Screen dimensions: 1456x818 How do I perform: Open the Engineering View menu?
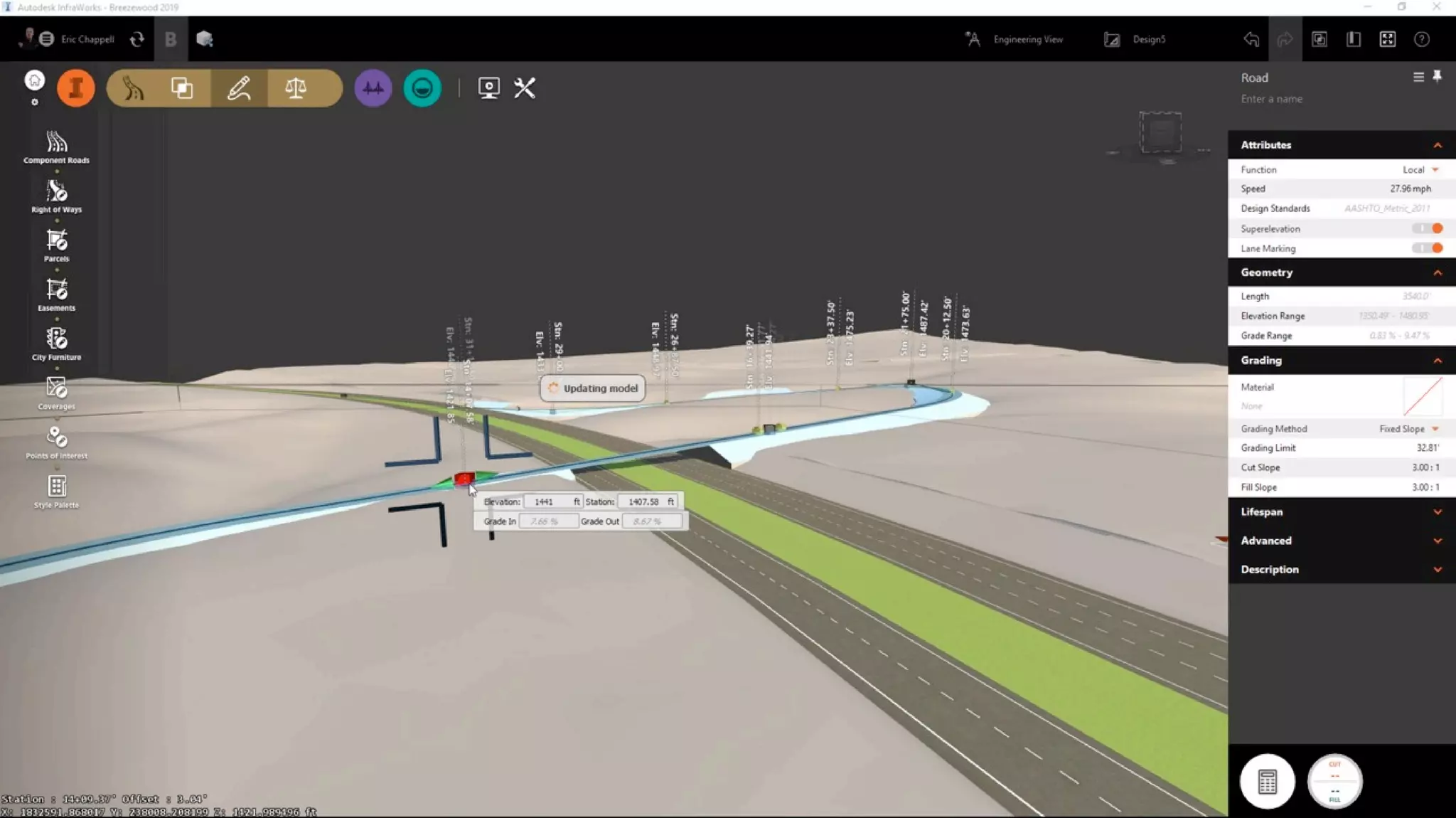tap(1015, 40)
